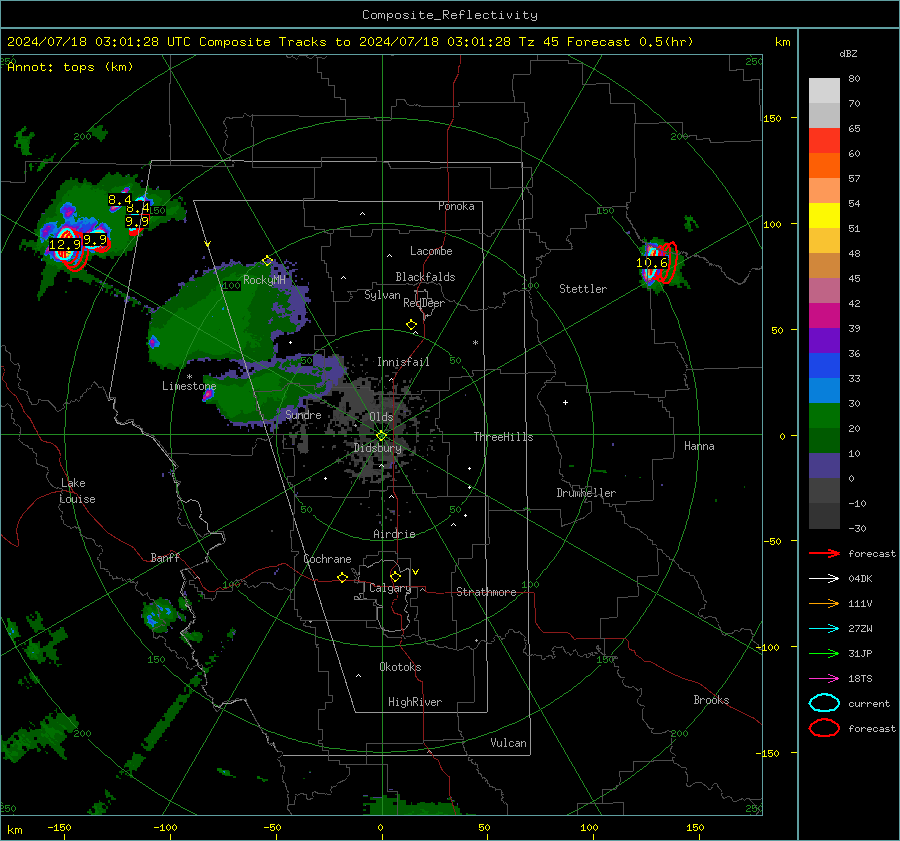The height and width of the screenshot is (841, 900).
Task: Click the green 31JP arrow legend icon
Action: pyautogui.click(x=824, y=653)
